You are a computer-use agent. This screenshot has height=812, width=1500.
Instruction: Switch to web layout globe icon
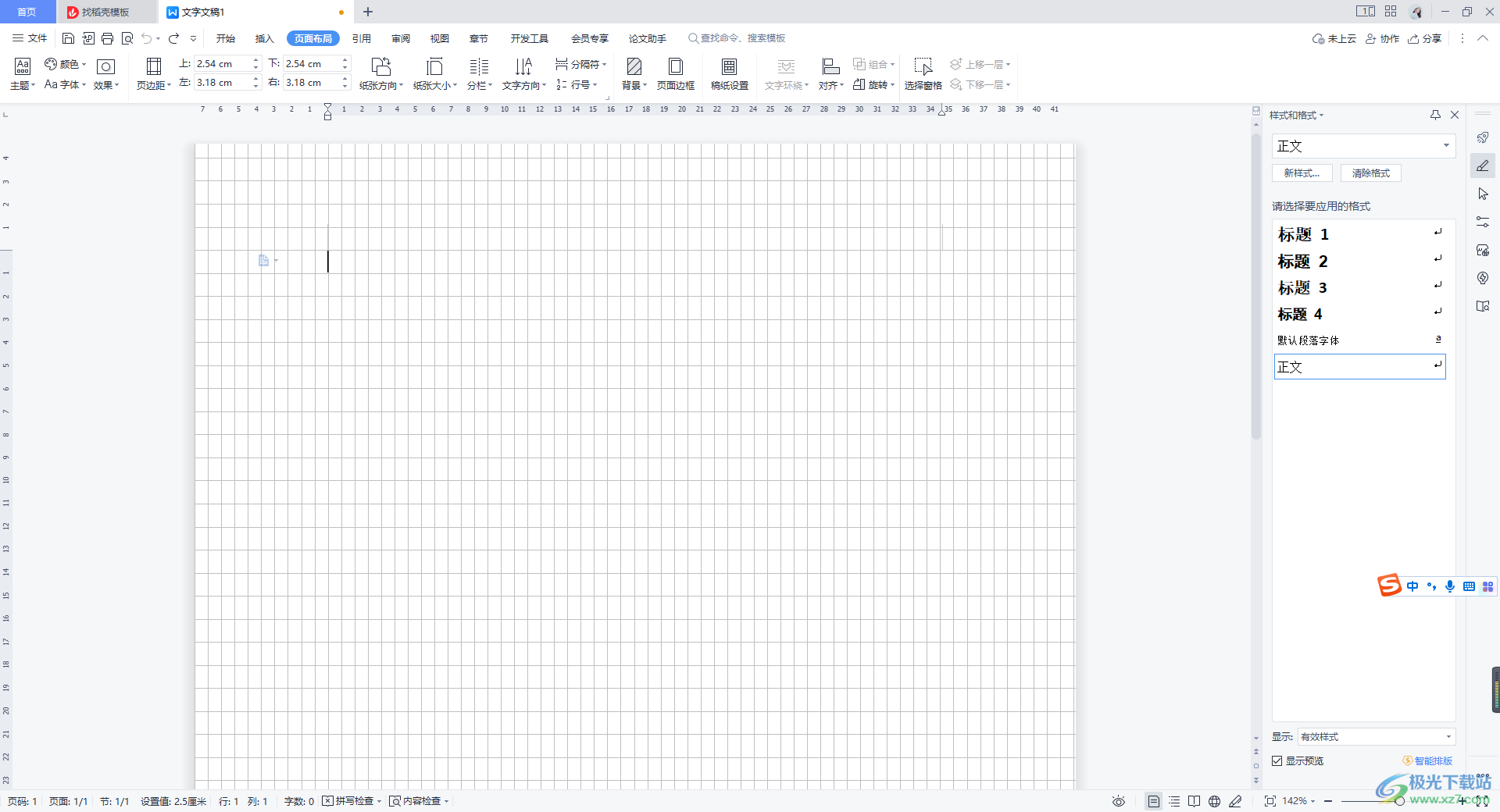pos(1214,801)
